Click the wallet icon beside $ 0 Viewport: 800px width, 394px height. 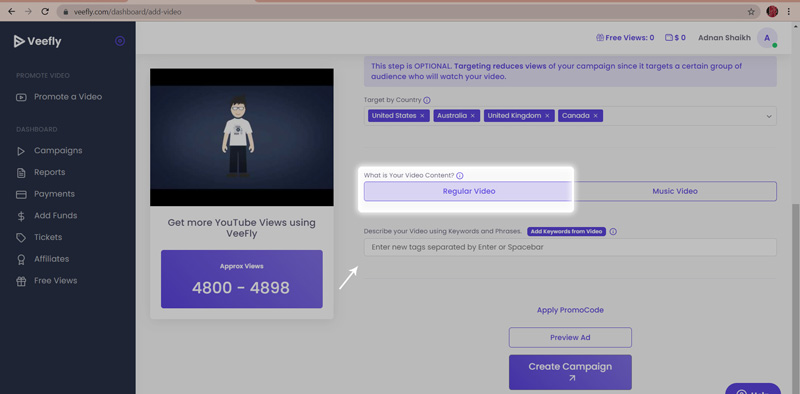pos(669,38)
